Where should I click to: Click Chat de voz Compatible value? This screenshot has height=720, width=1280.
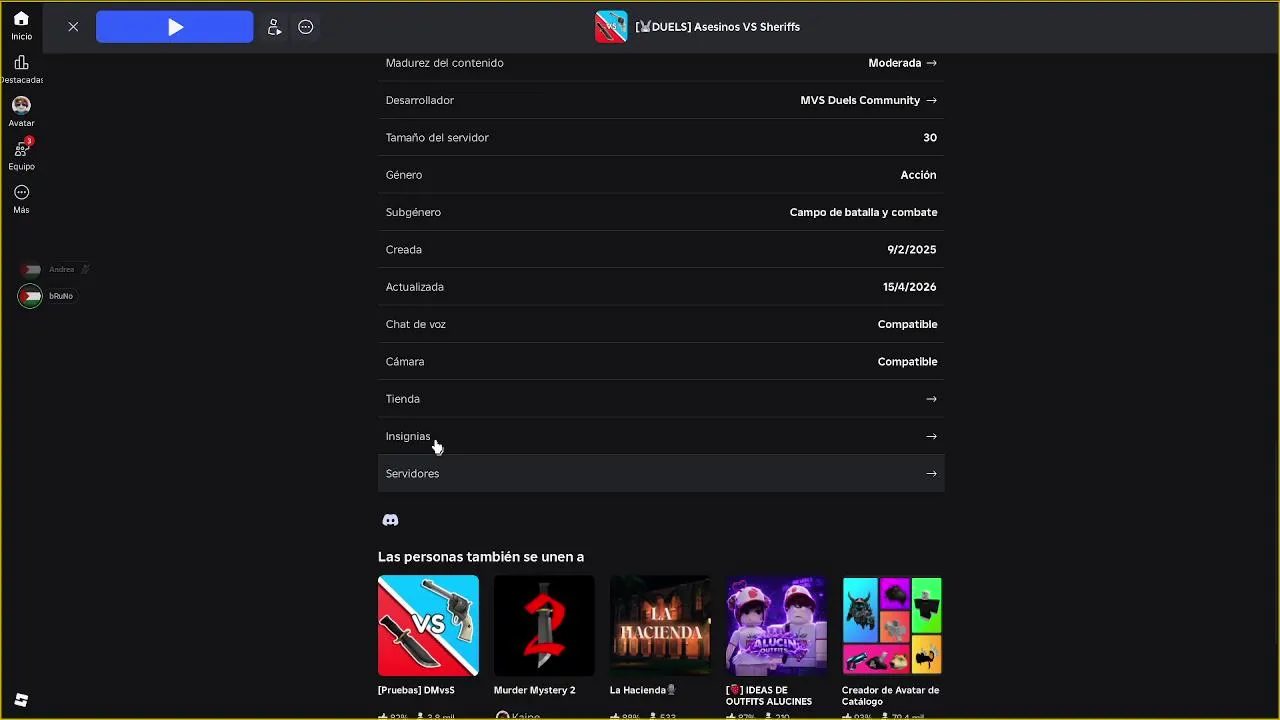[907, 324]
